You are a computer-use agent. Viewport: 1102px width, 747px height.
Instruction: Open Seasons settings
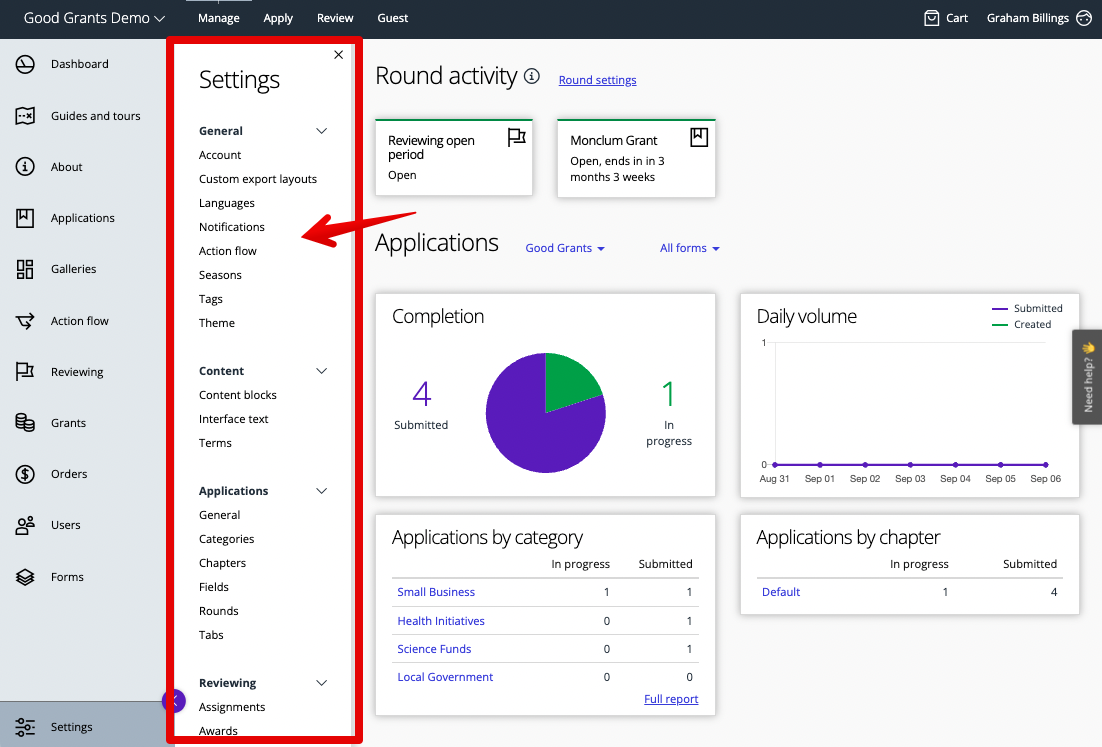pyautogui.click(x=220, y=275)
